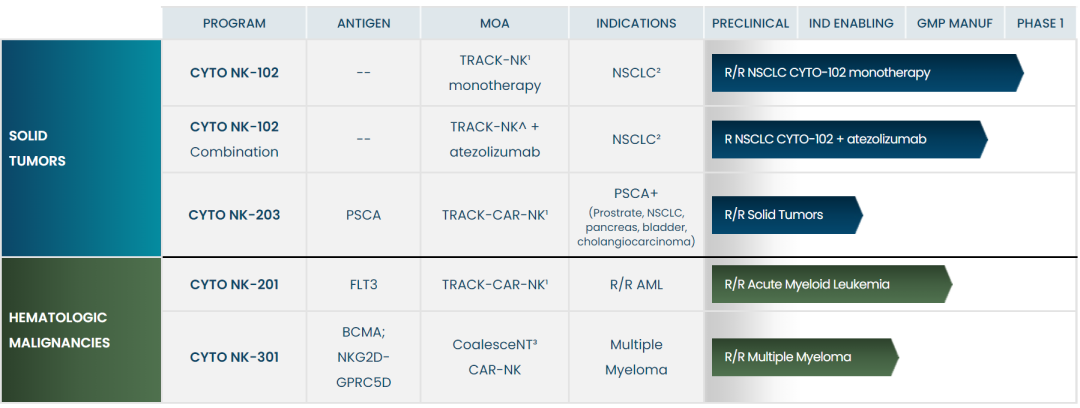Open the CYTO NK-203 program name

(234, 215)
